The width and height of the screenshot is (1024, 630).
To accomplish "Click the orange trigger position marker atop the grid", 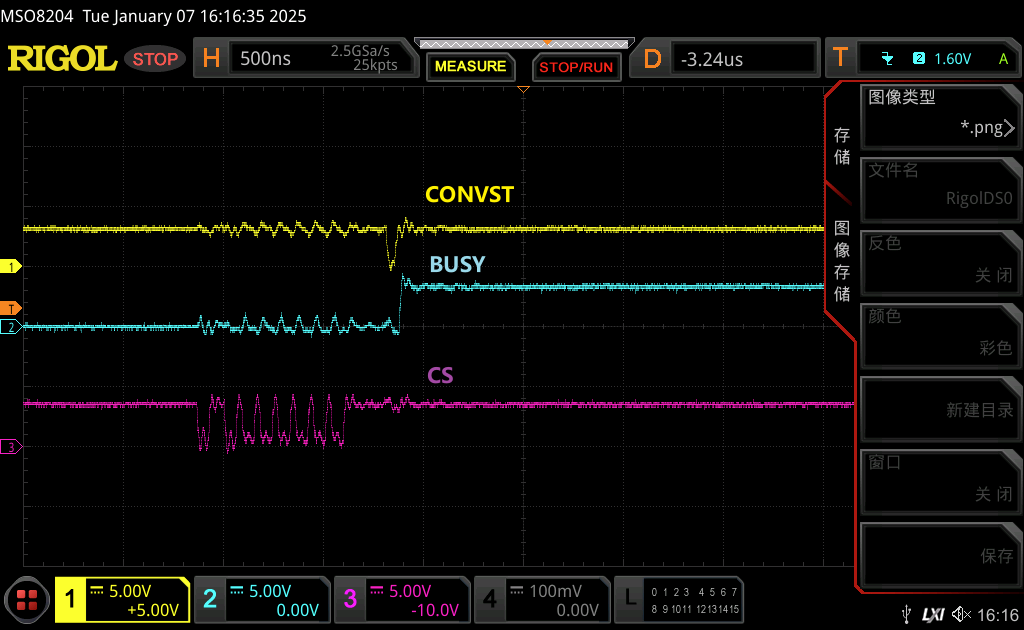I will pyautogui.click(x=523, y=89).
